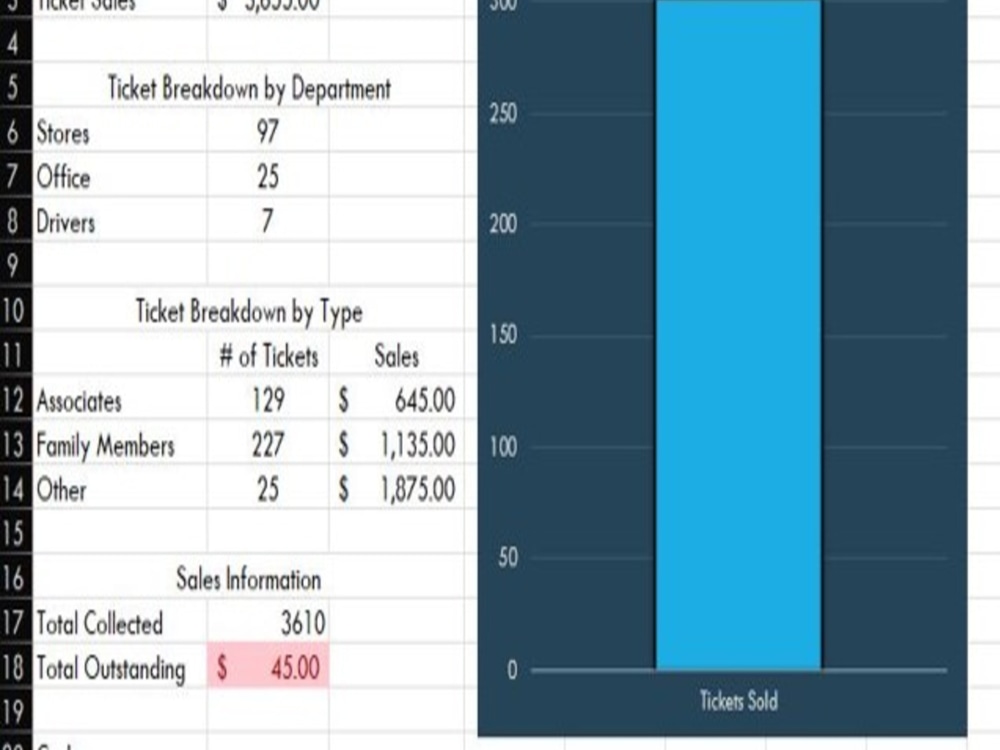
Task: Select the 'Sales' column header cell
Action: 397,355
